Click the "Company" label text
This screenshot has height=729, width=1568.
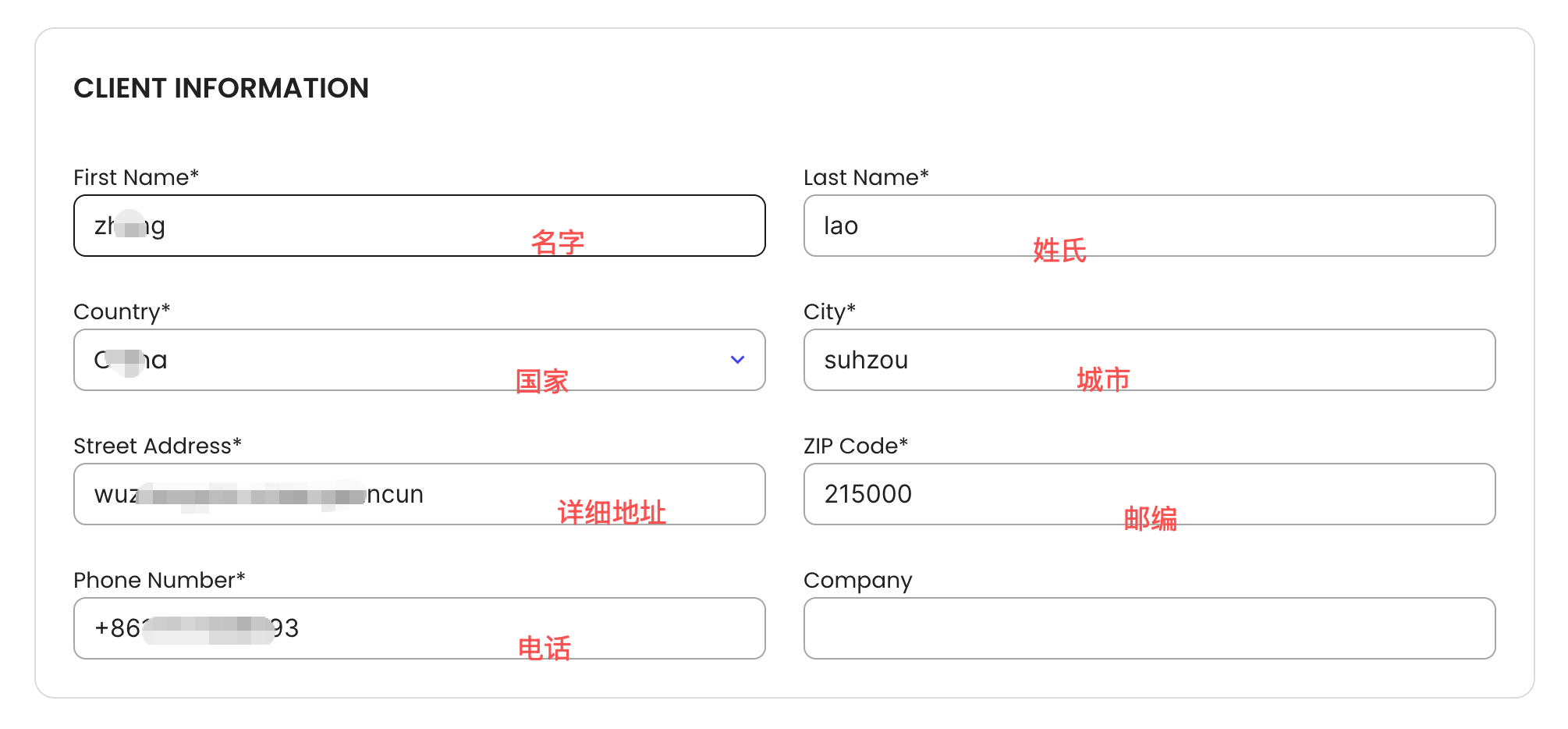click(x=857, y=580)
